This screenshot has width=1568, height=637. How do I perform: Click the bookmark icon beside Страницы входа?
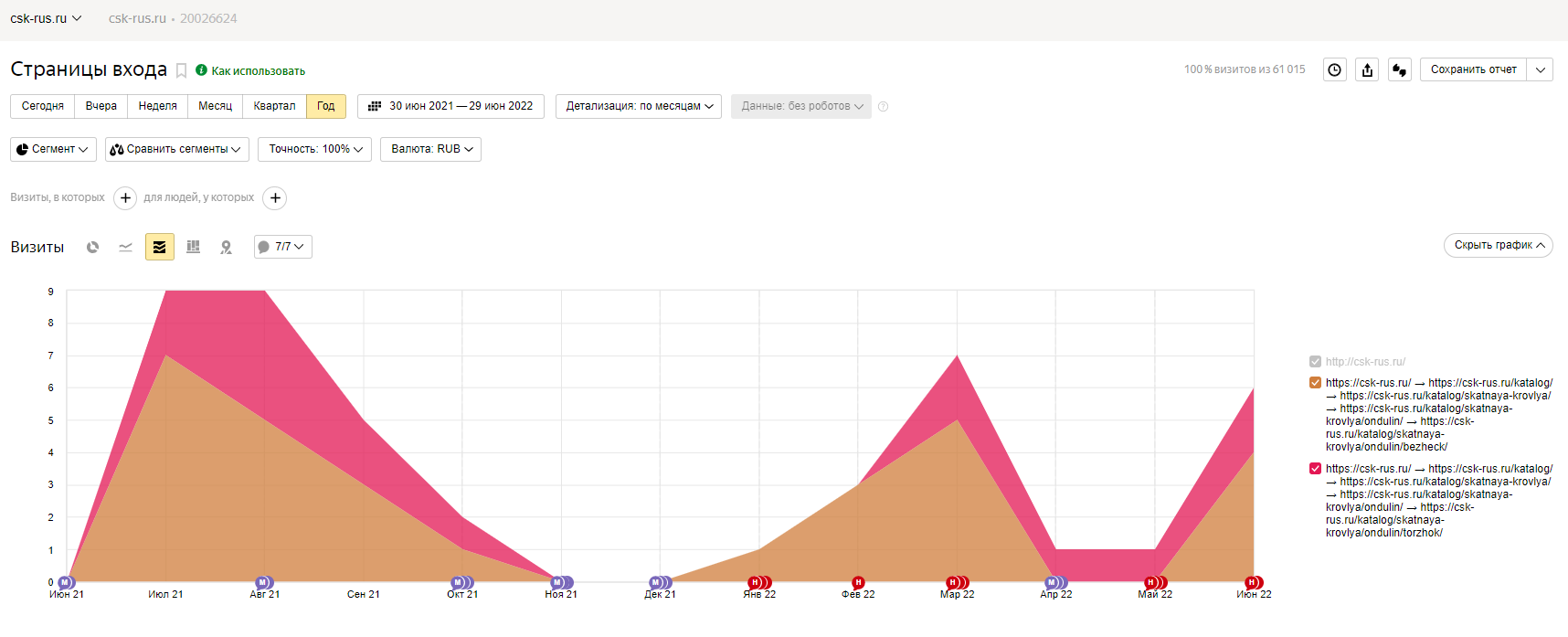pos(181,70)
